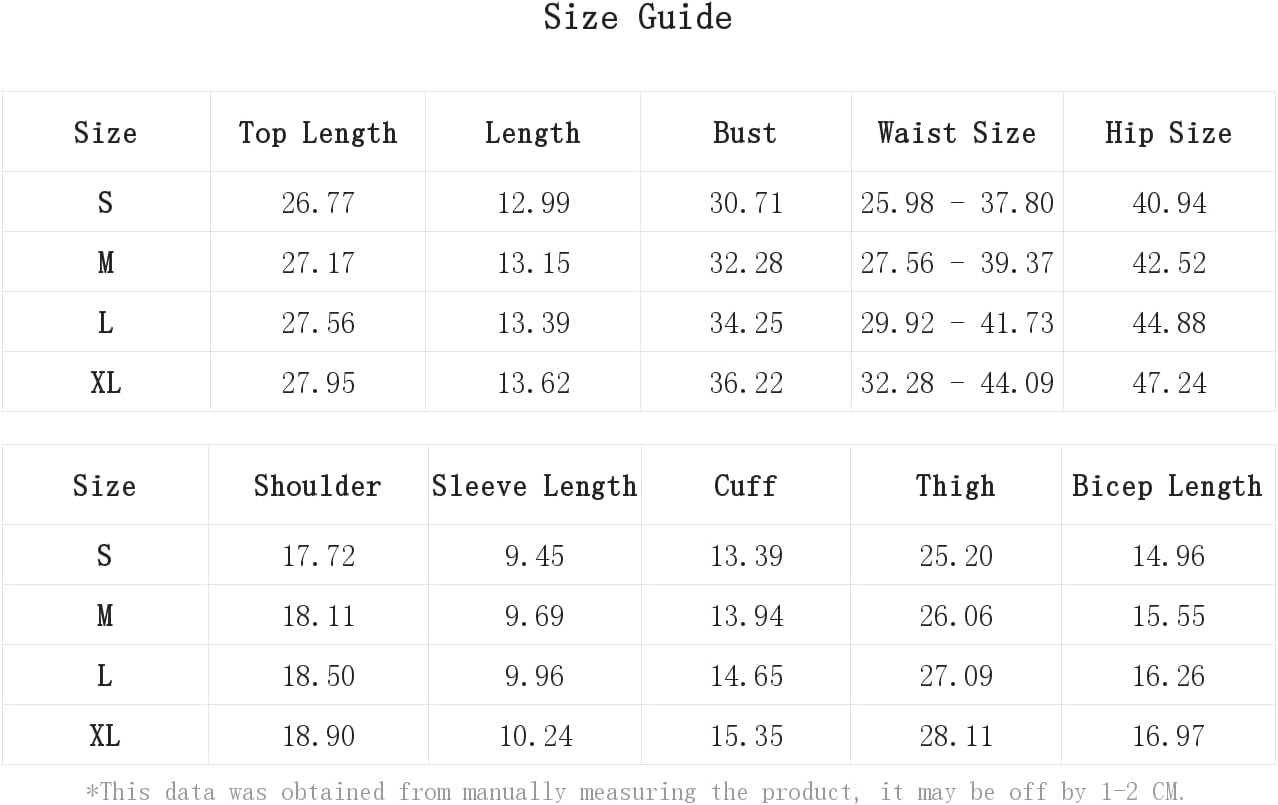Select bicep length value 16.26
Image resolution: width=1278 pixels, height=805 pixels.
tap(1168, 676)
